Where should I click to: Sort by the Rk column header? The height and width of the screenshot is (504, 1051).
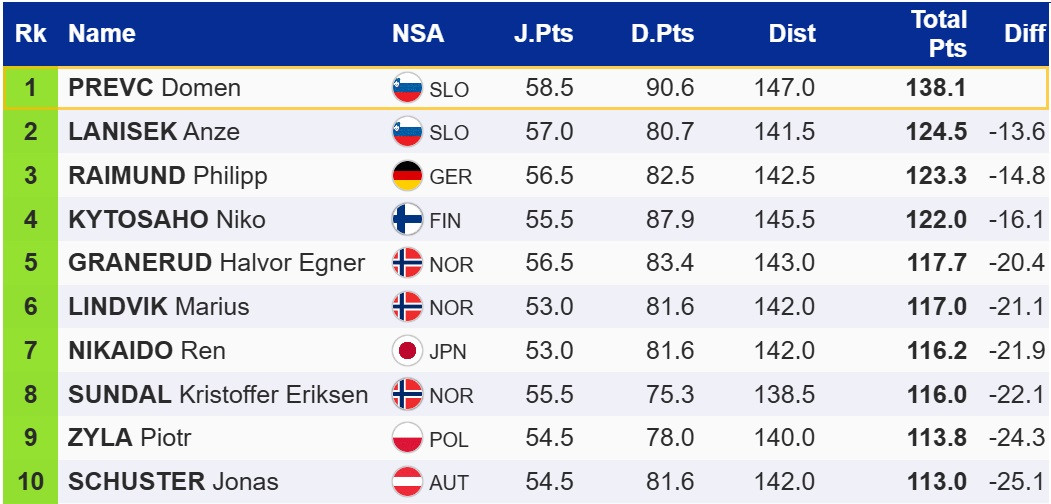(30, 33)
